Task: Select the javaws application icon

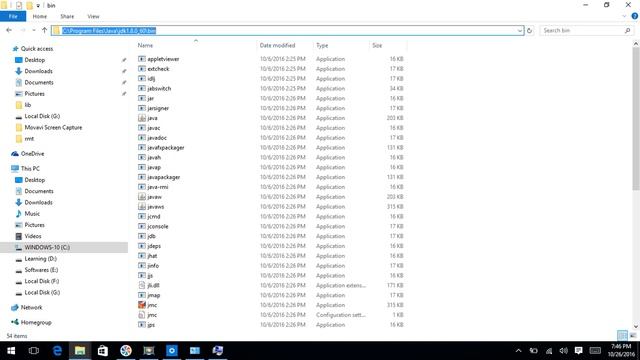Action: click(x=142, y=207)
